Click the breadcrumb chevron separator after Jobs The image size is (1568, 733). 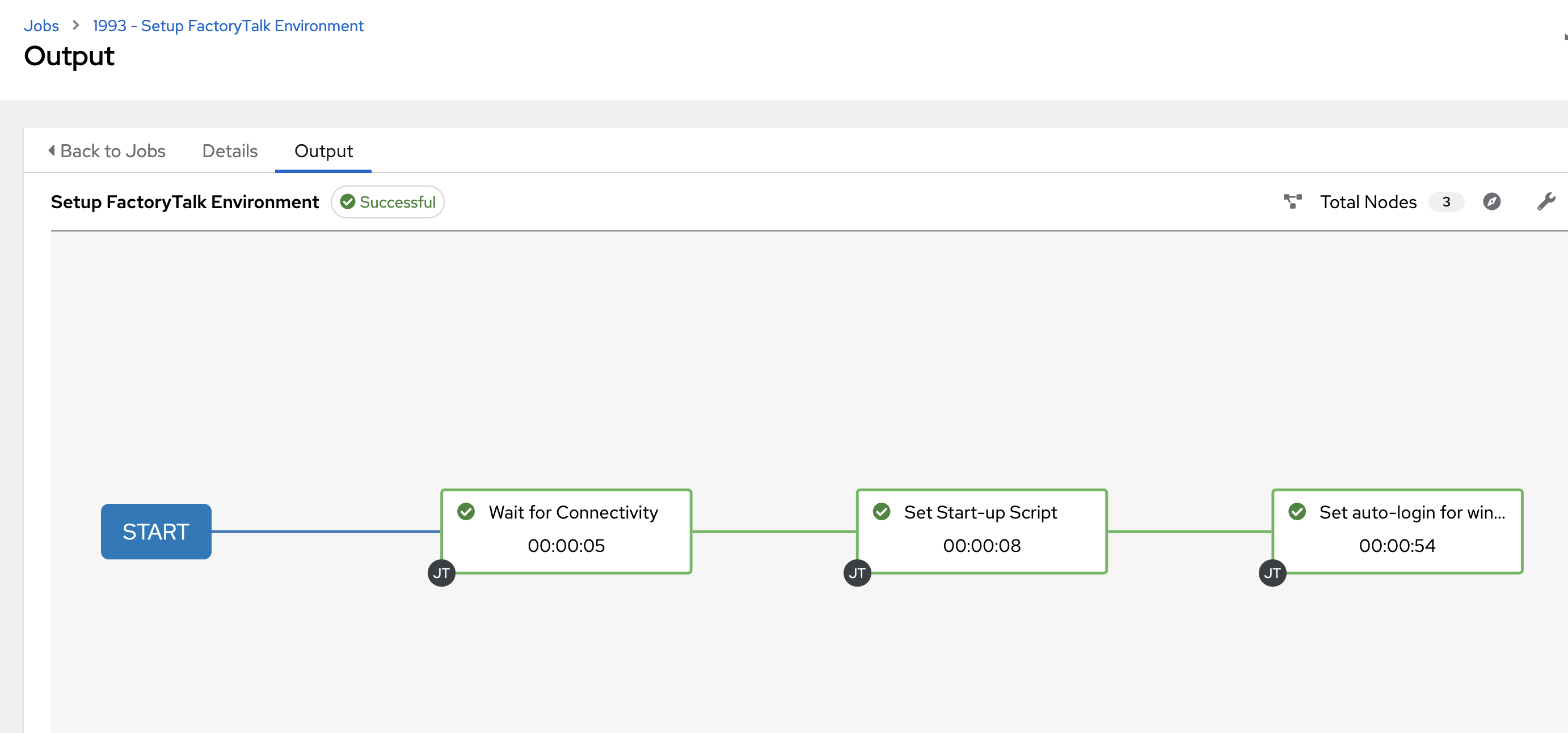(x=75, y=26)
